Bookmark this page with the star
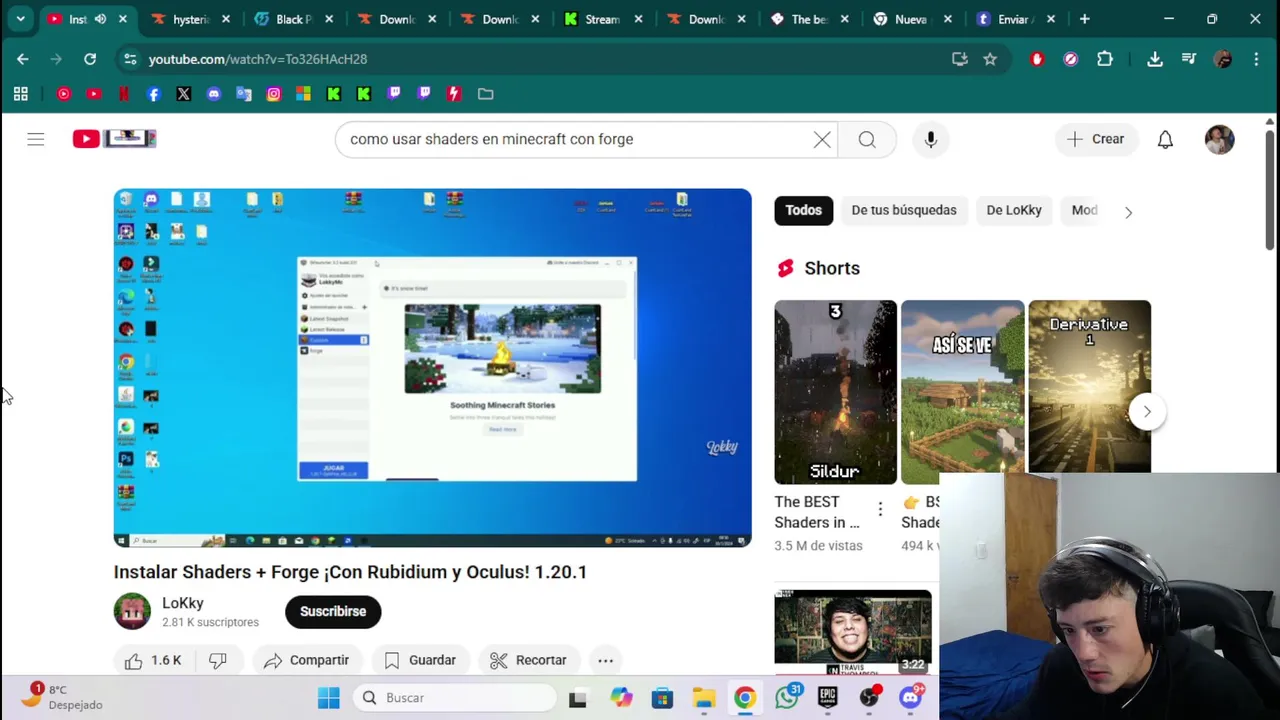 [990, 59]
